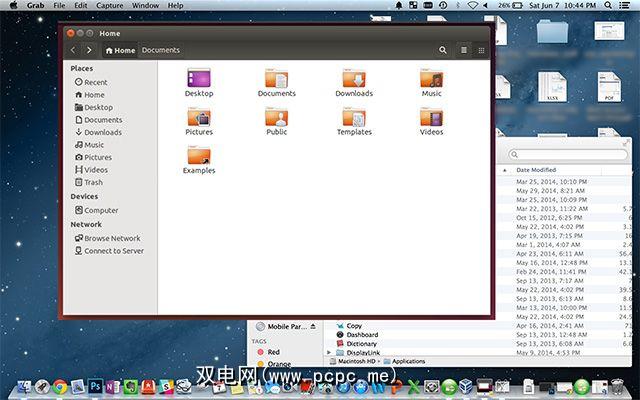Screen dimensions: 640x400
Task: Eject the Mobile Par… volume
Action: point(312,326)
